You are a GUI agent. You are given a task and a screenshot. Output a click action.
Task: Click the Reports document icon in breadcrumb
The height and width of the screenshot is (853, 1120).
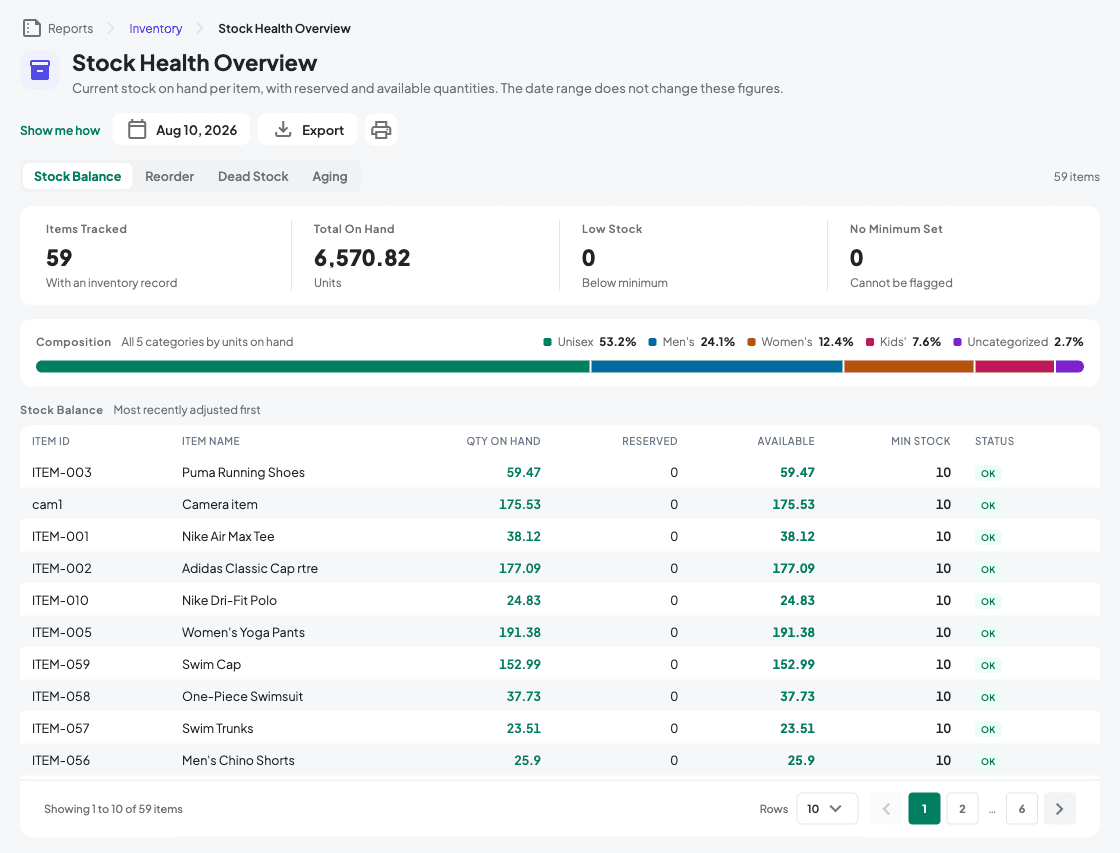click(x=31, y=29)
